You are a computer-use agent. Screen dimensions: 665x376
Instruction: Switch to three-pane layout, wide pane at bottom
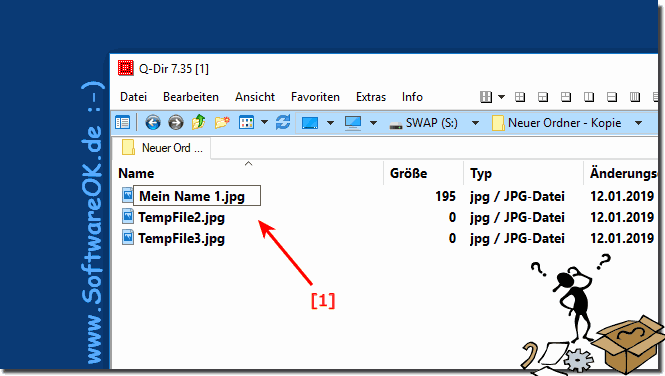[x=566, y=97]
